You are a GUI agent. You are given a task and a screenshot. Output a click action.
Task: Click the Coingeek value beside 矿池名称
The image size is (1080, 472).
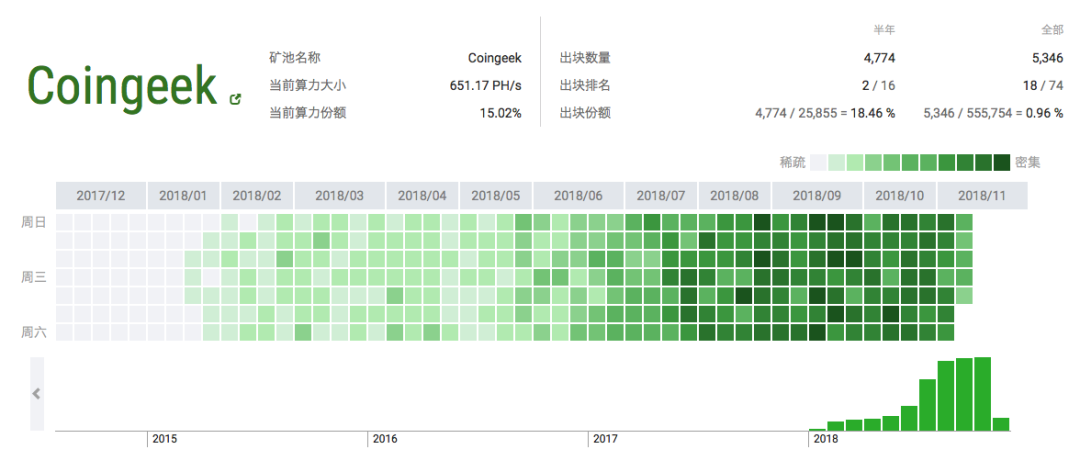point(495,59)
